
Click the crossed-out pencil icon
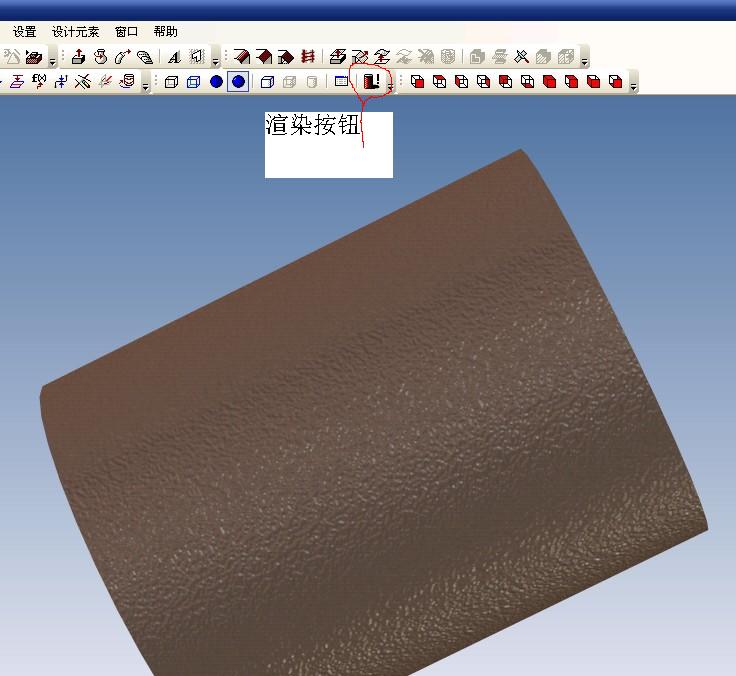(x=83, y=82)
